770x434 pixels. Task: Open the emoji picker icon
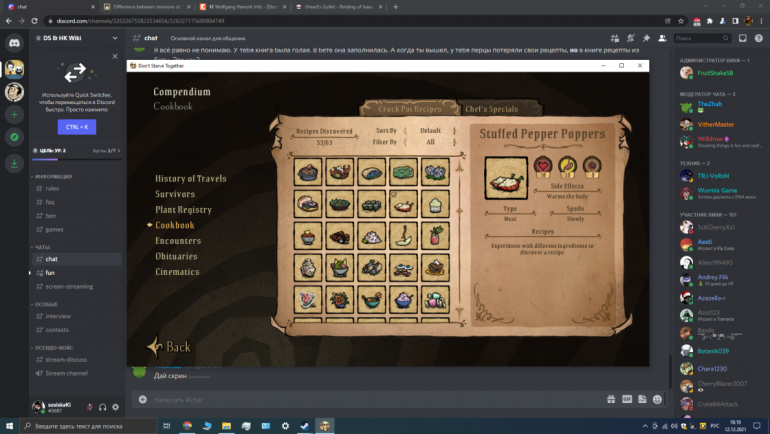(657, 399)
